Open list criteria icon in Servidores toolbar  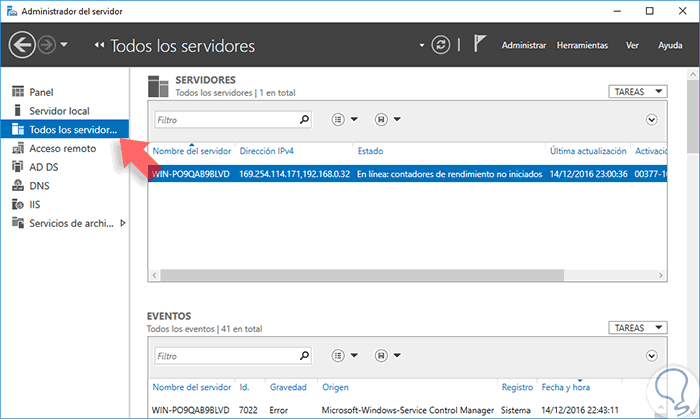pyautogui.click(x=338, y=120)
